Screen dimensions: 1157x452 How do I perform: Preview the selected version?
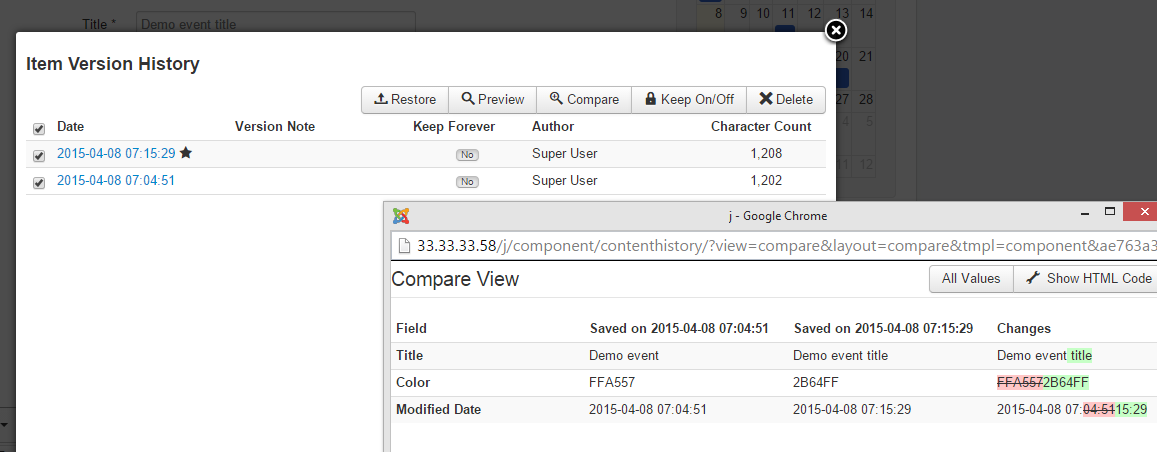[x=492, y=99]
